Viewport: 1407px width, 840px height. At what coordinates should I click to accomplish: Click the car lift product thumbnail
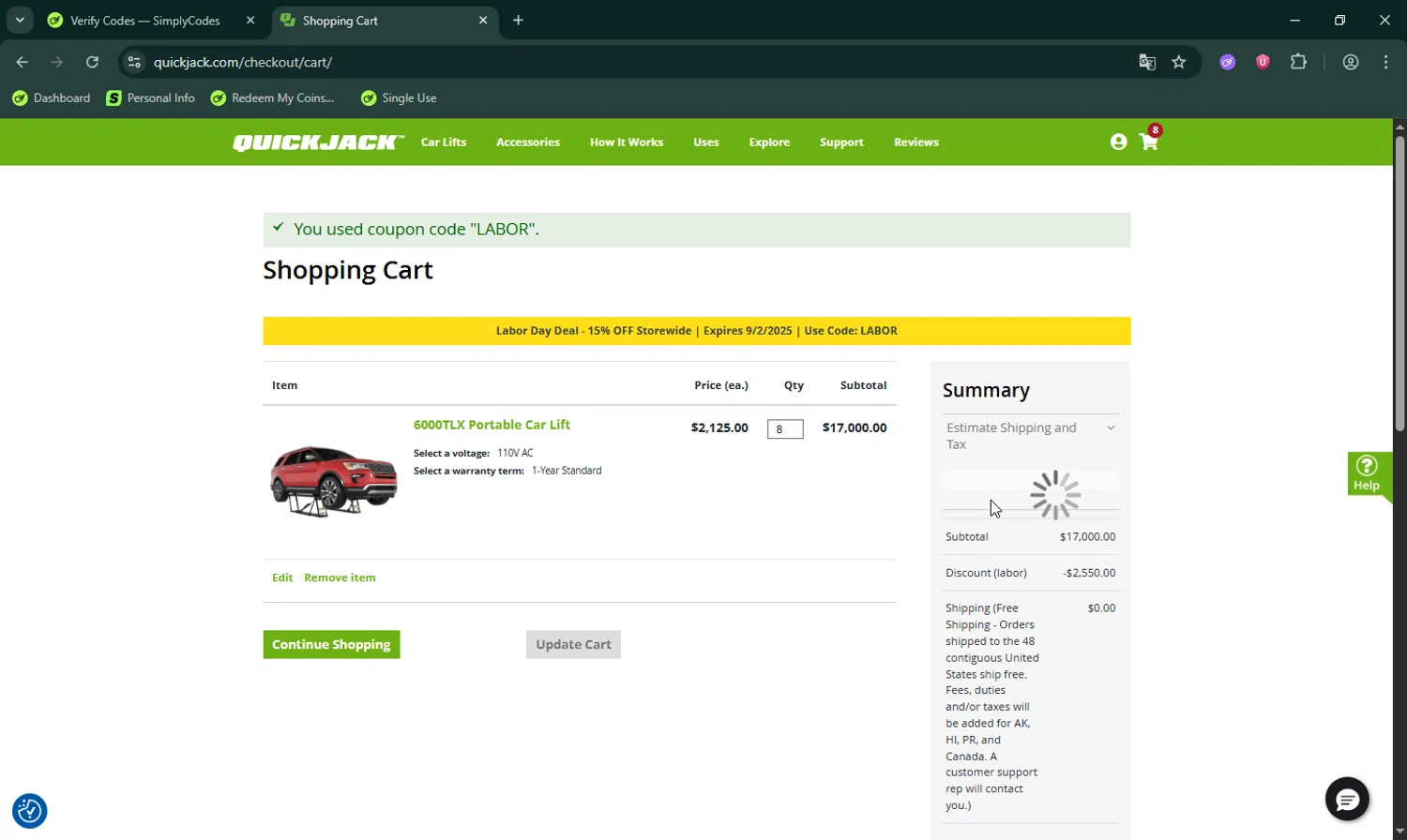point(334,481)
